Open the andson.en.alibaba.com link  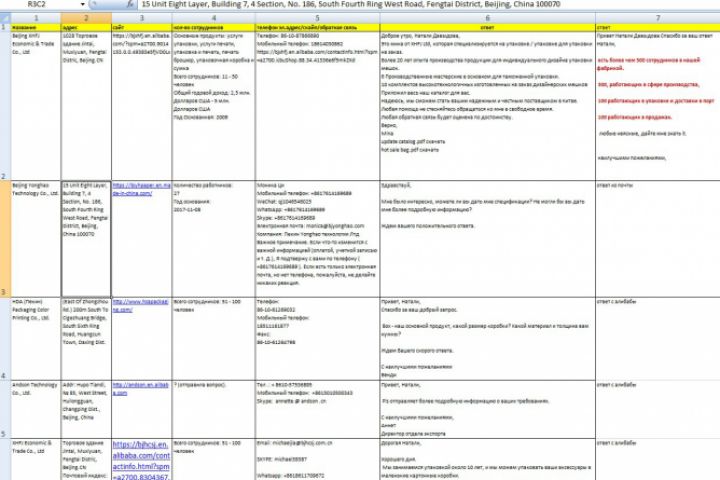pyautogui.click(x=141, y=389)
